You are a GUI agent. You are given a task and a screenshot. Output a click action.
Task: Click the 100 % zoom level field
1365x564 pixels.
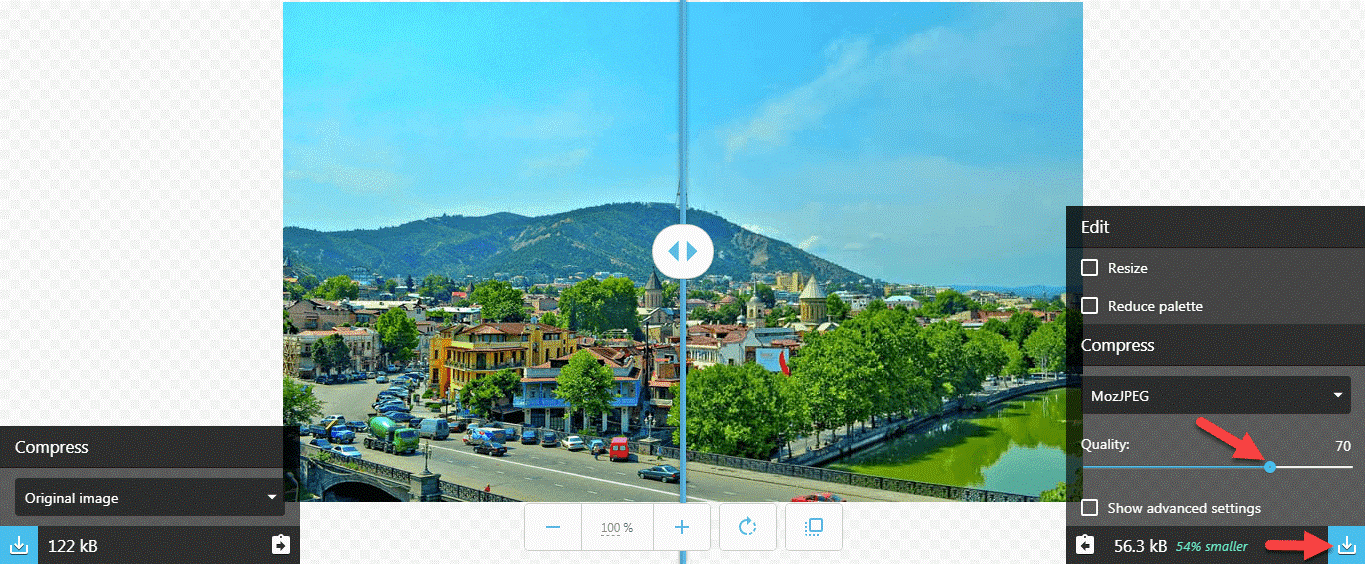click(617, 527)
